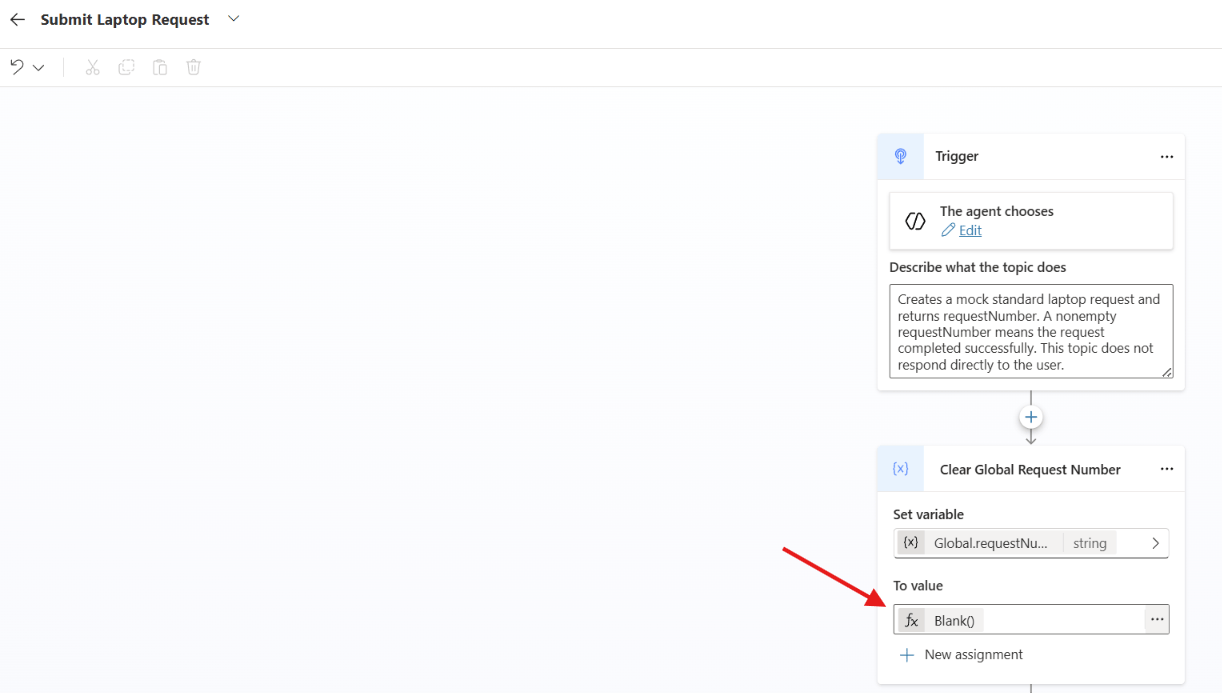The height and width of the screenshot is (693, 1222).
Task: Add a node with the plus button
Action: pos(1031,417)
